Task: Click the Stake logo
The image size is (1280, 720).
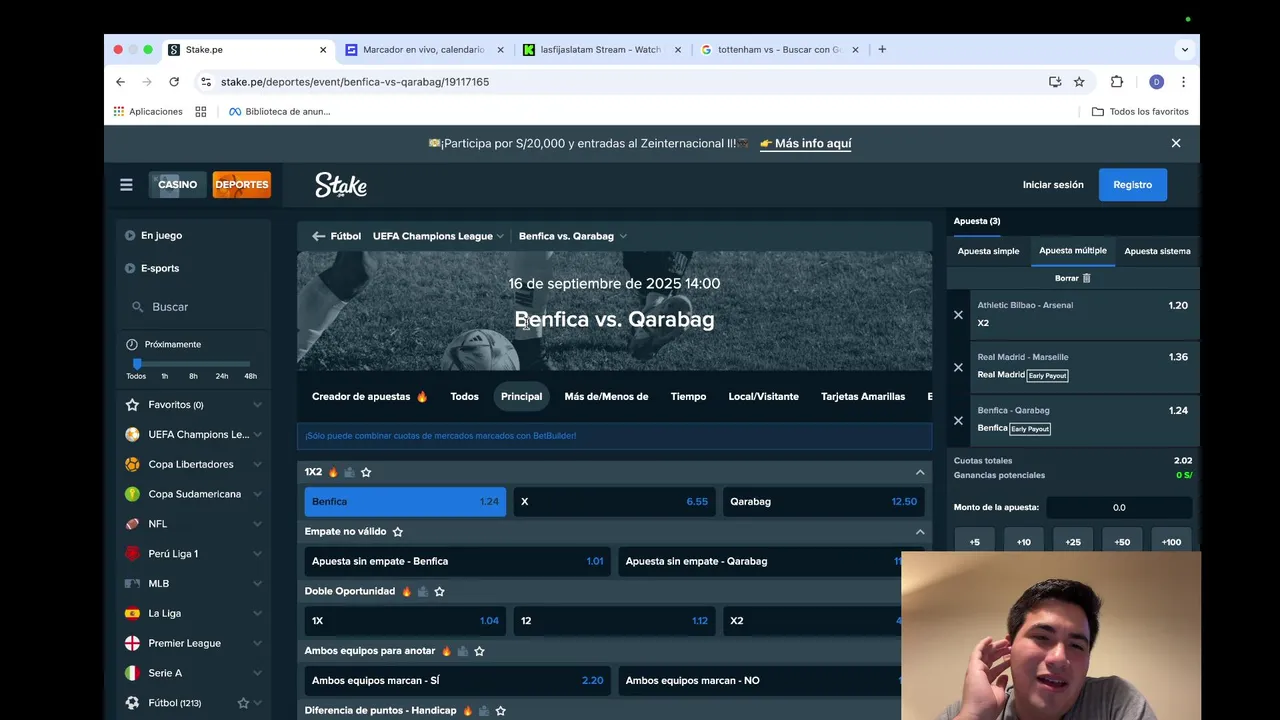Action: click(x=341, y=185)
